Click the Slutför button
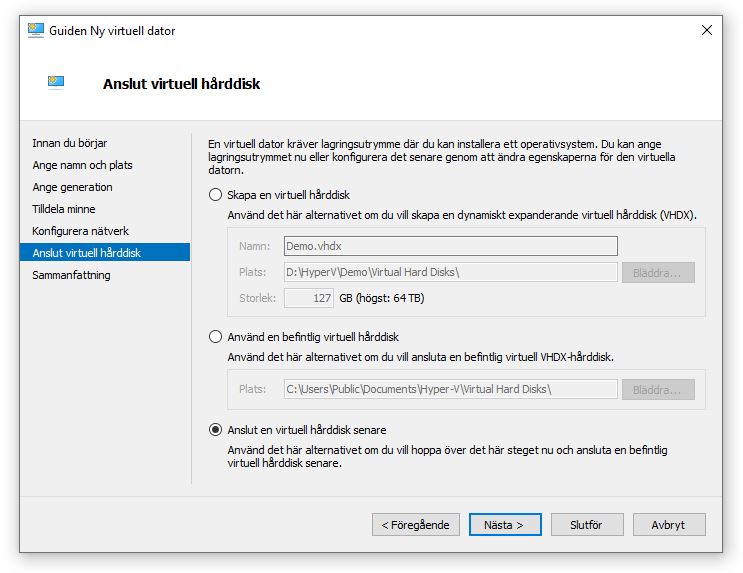The image size is (743, 573). [x=587, y=525]
